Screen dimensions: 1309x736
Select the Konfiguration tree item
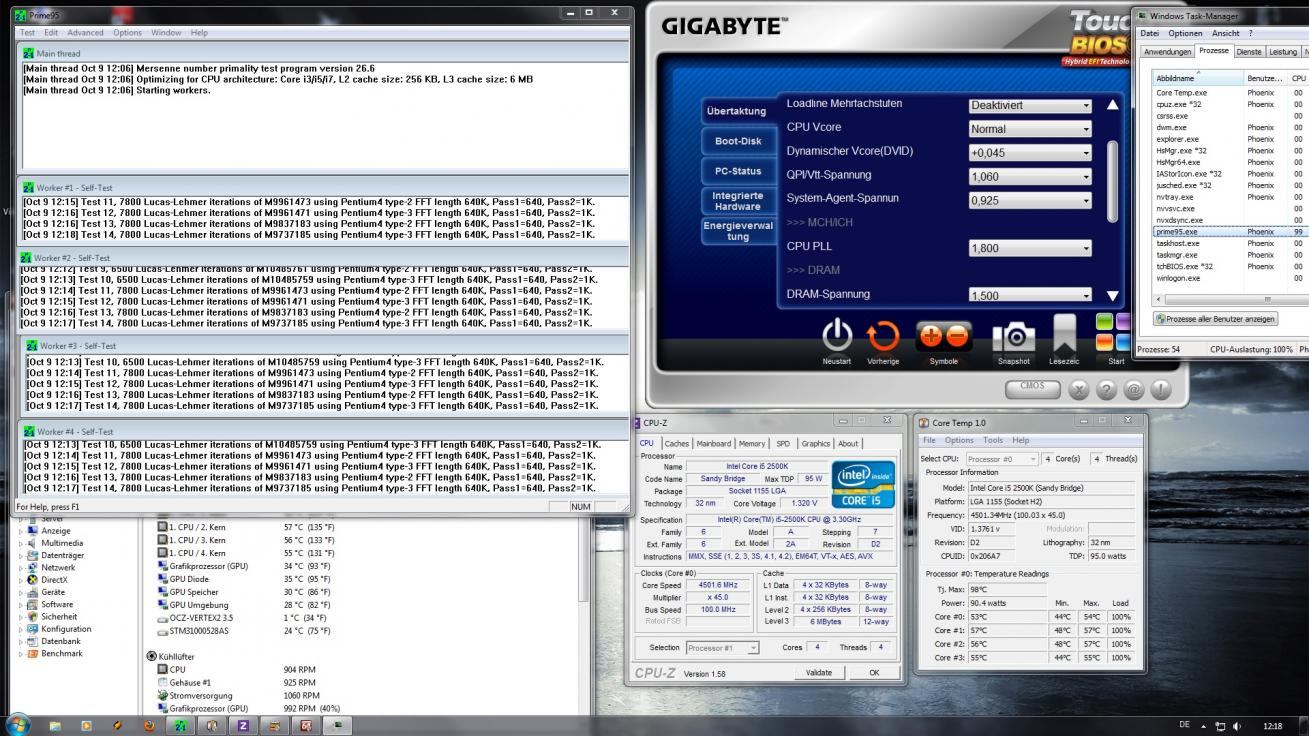(x=66, y=629)
